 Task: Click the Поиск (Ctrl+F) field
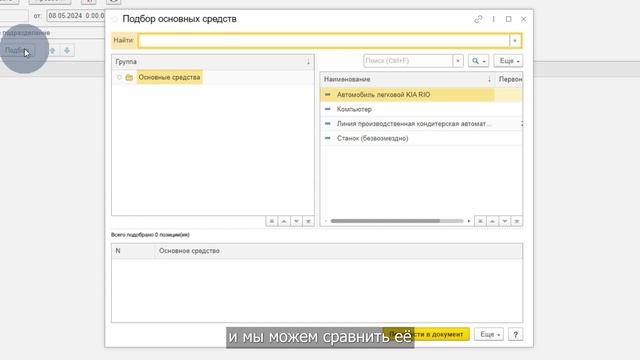pyautogui.click(x=408, y=61)
